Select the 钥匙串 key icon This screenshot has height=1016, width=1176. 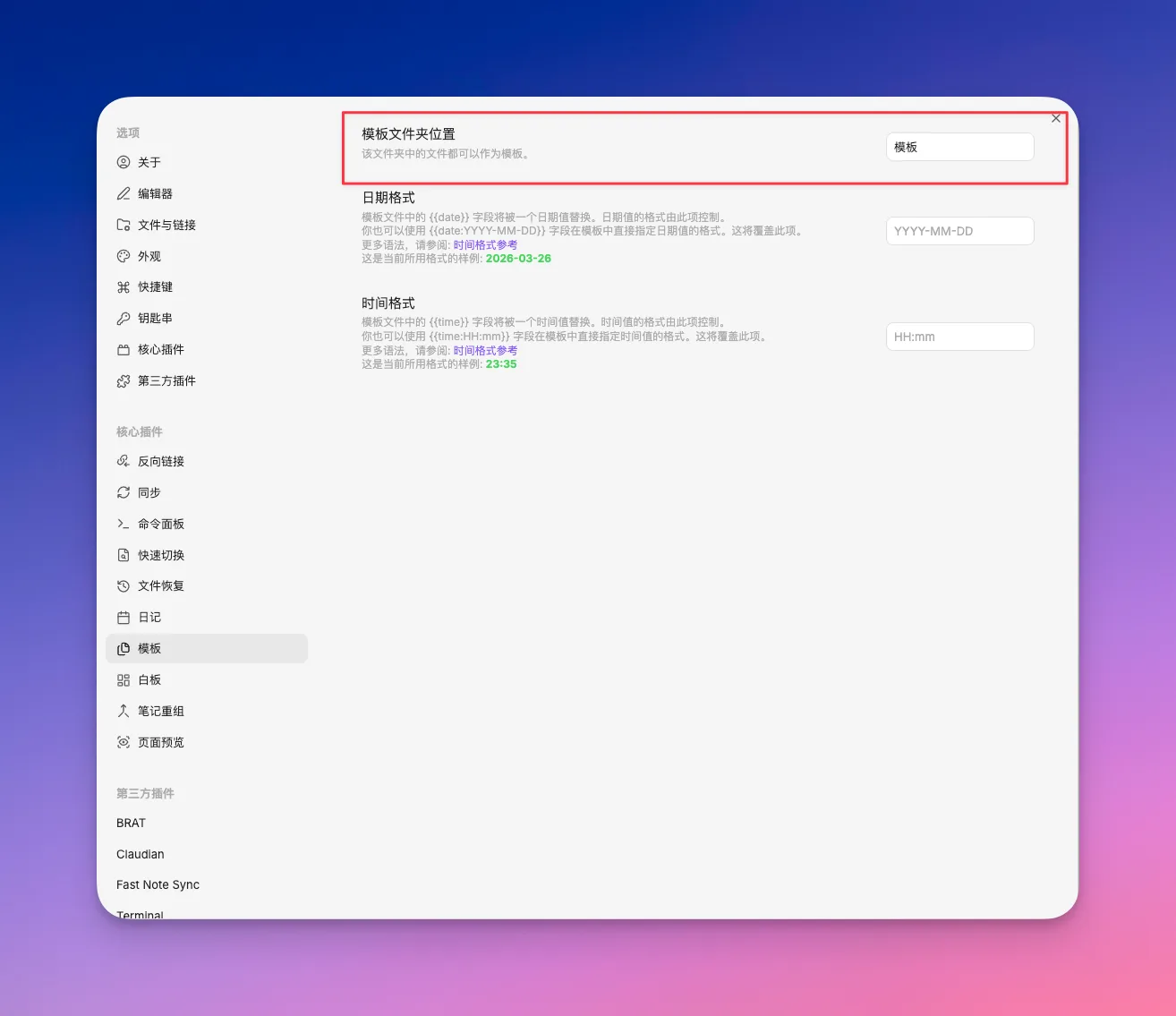pyautogui.click(x=124, y=319)
